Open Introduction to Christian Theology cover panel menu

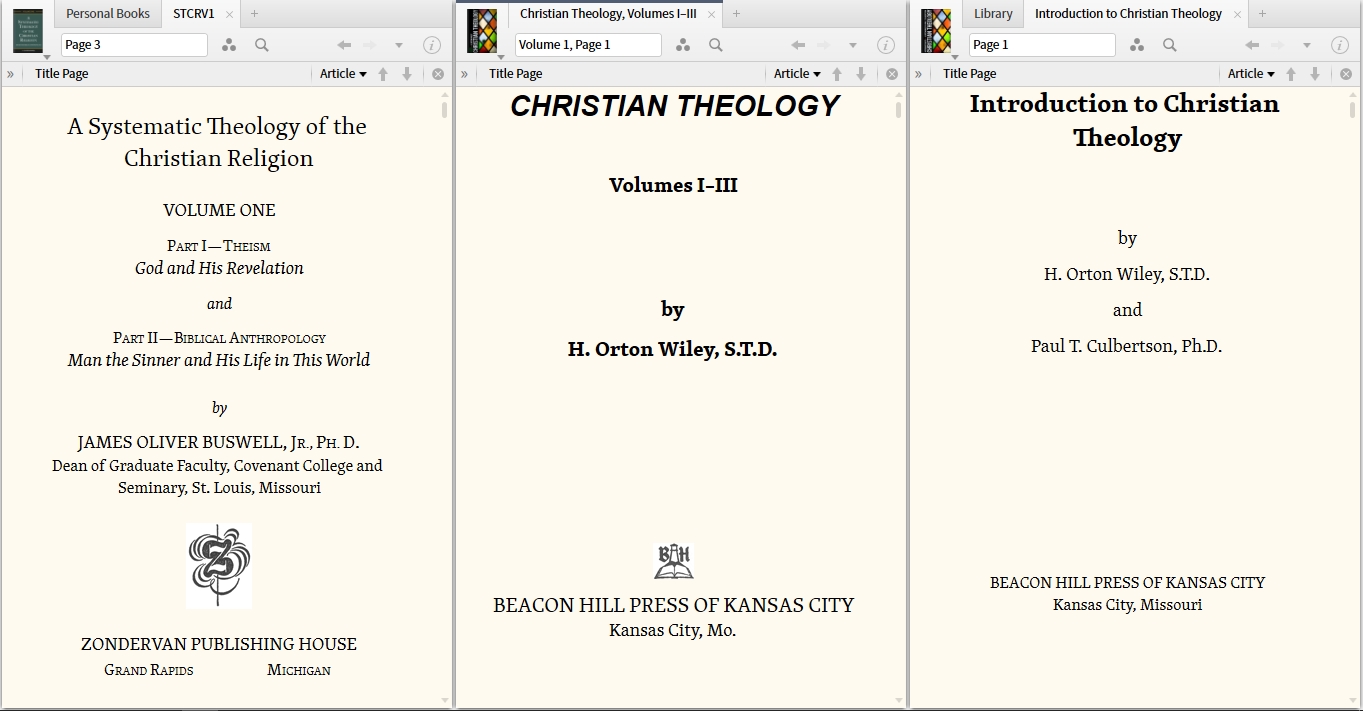click(x=937, y=32)
